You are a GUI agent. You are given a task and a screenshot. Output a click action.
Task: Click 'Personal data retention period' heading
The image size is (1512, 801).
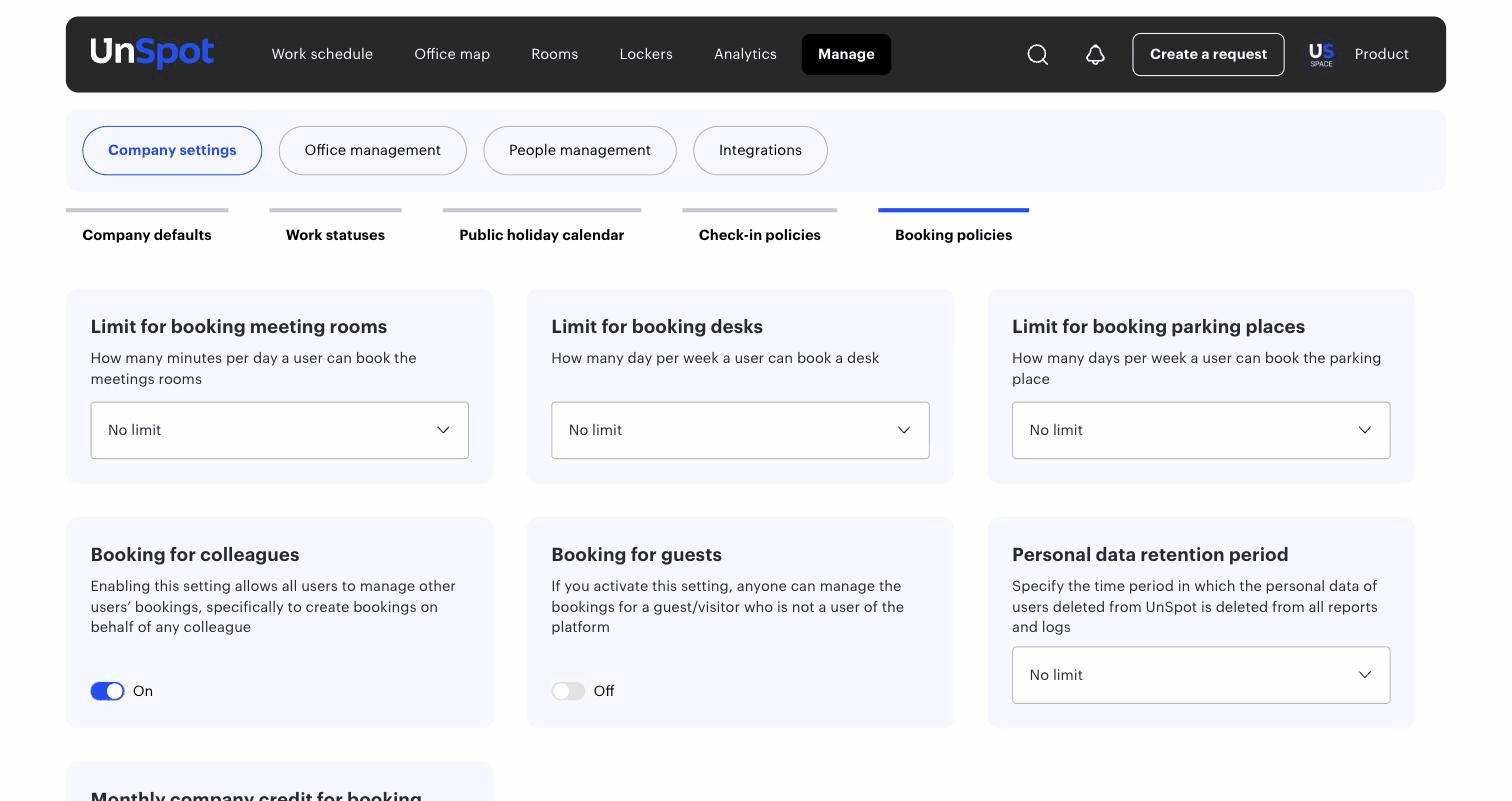pos(1150,555)
